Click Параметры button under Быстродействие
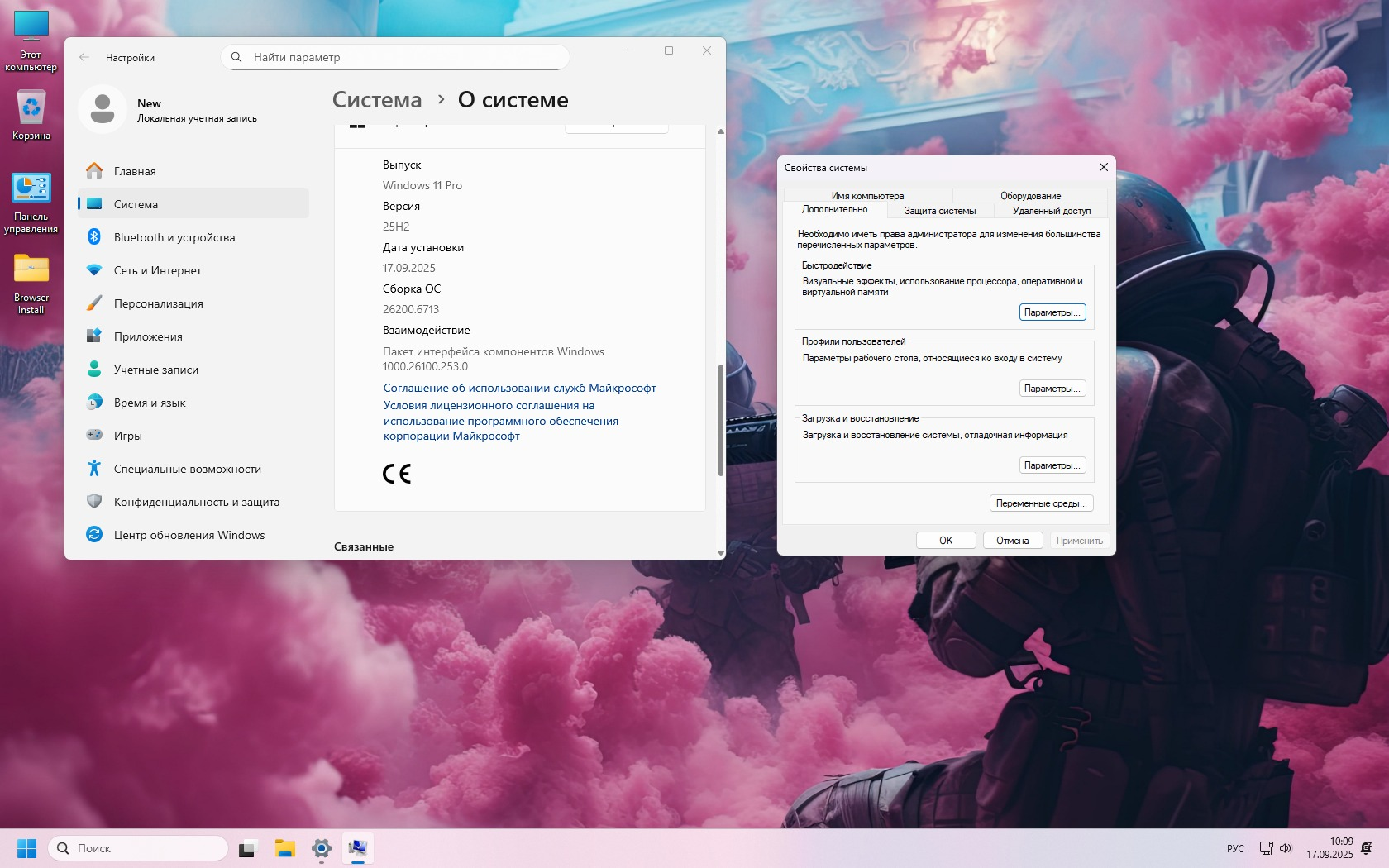 point(1052,312)
